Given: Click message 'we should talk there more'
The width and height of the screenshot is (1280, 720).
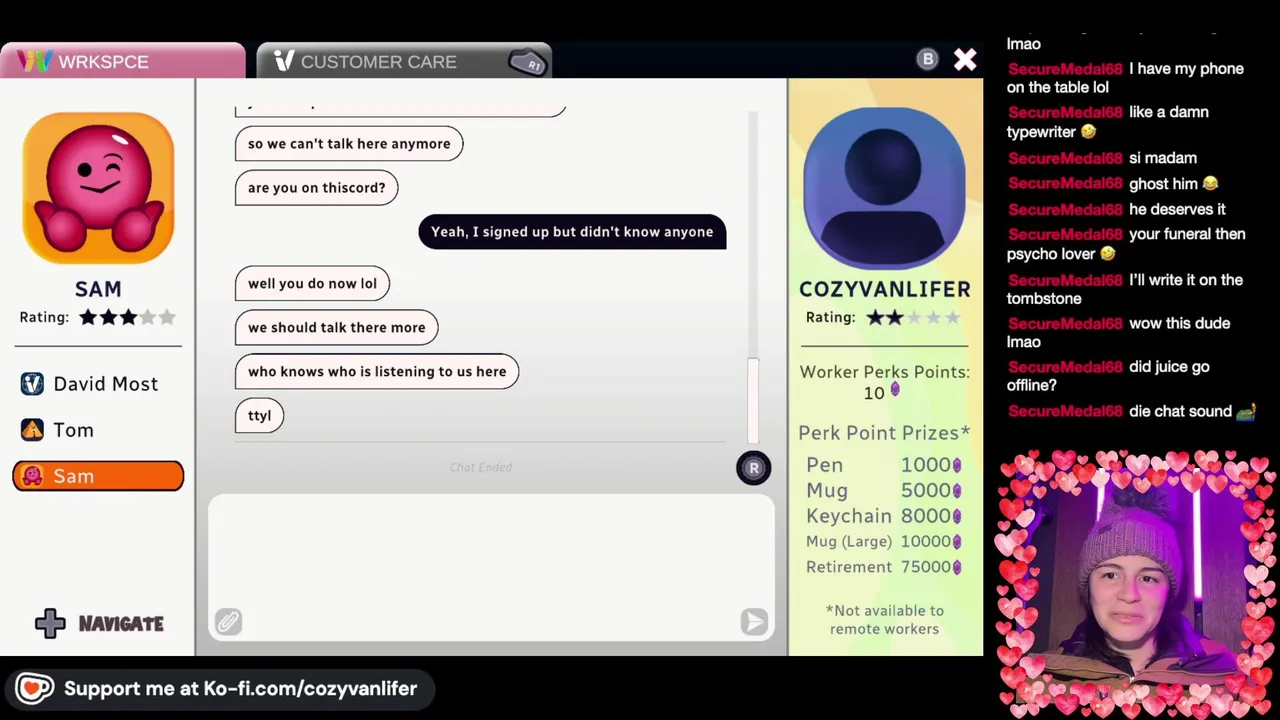Looking at the screenshot, I should tap(336, 328).
